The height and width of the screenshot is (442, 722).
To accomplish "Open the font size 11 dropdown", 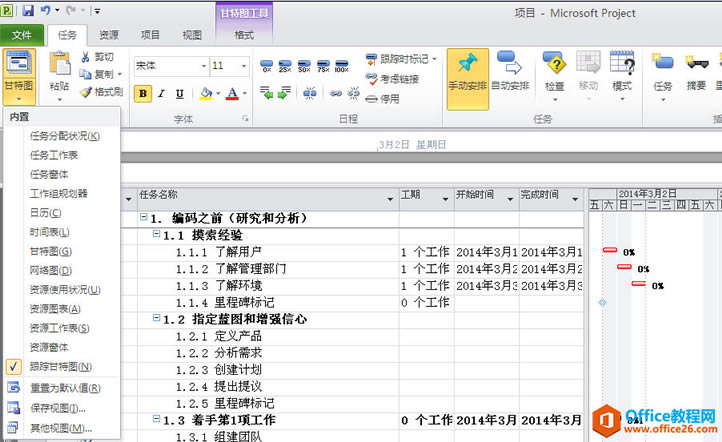I will [x=244, y=66].
